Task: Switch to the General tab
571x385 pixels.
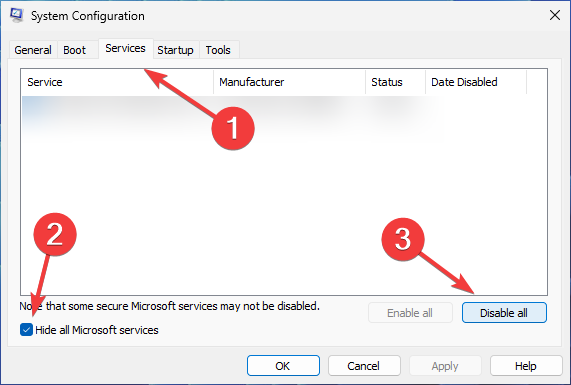Action: (33, 50)
